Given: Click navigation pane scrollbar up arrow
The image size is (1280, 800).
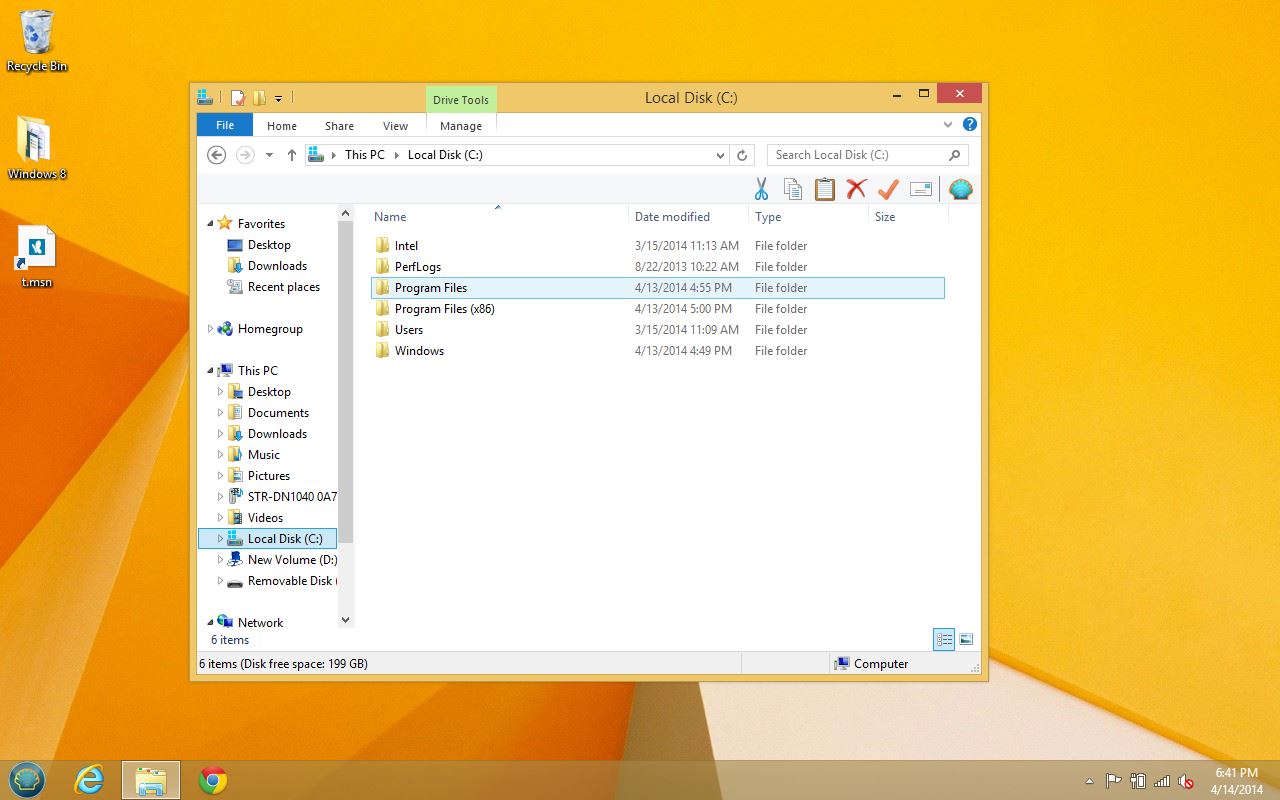Looking at the screenshot, I should (x=346, y=213).
